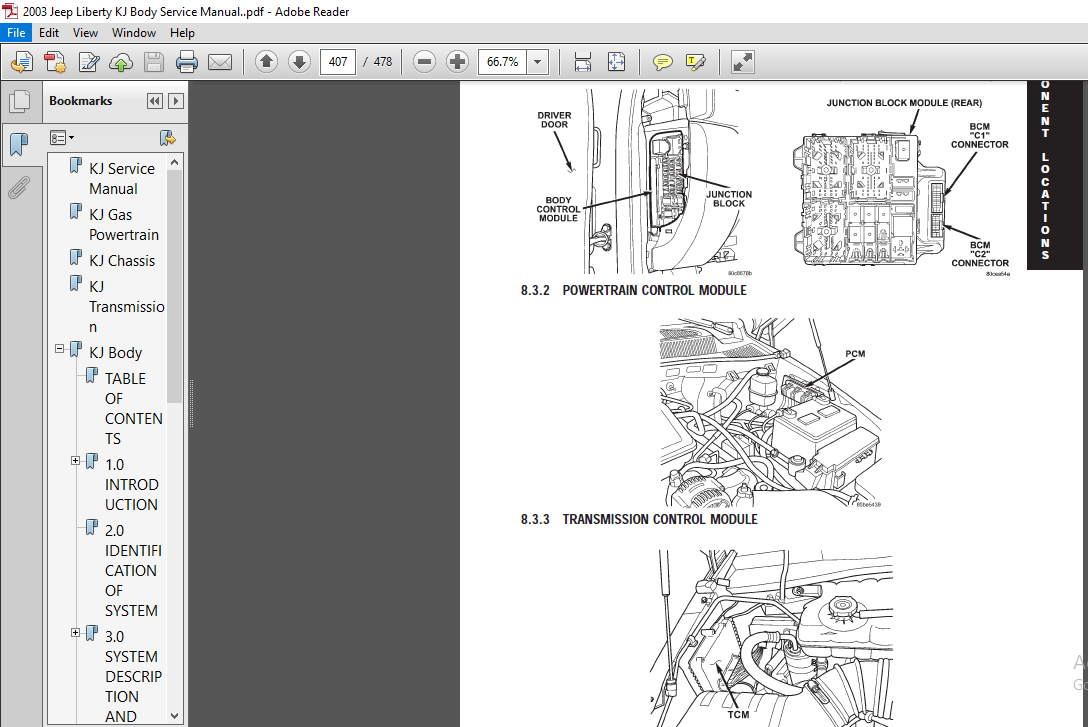Click the 8.3.2 Powertrain Control Module heading
The width and height of the screenshot is (1088, 727).
634,290
